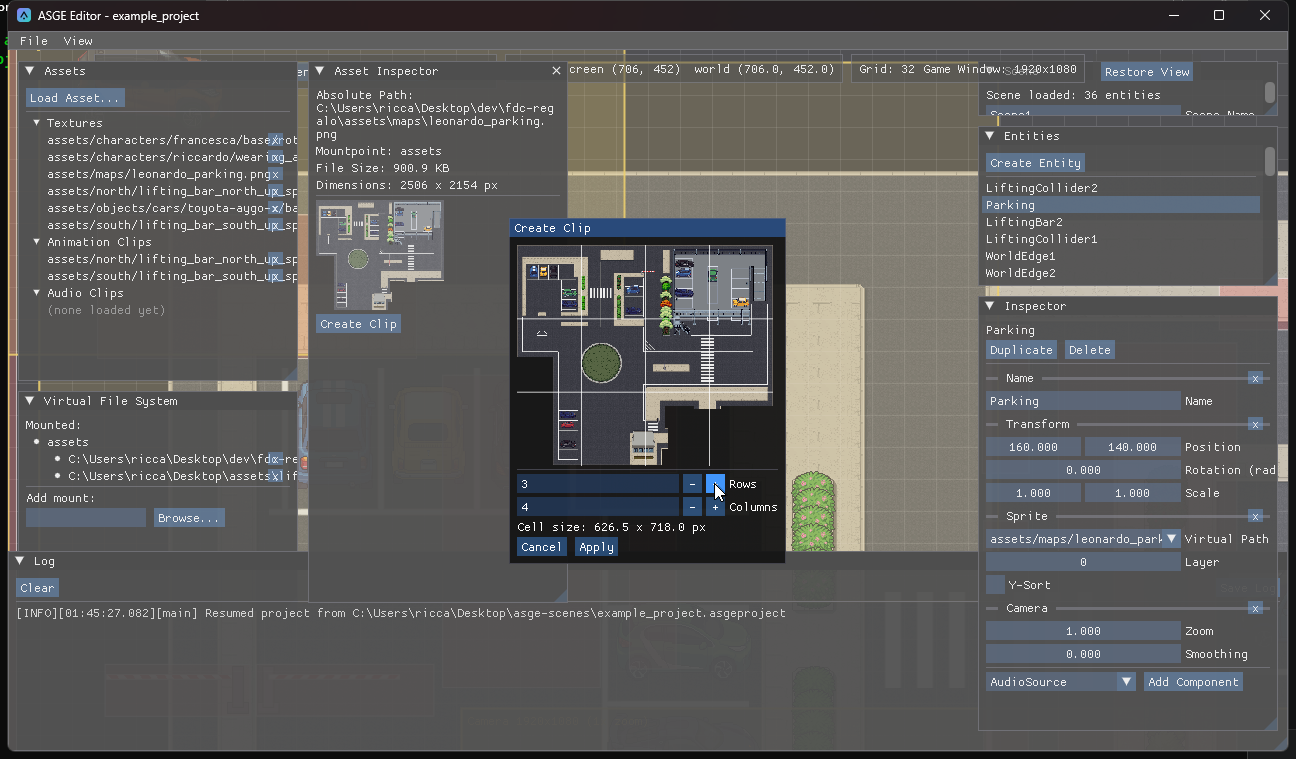Click the Entities panel scrollbar
Image resolution: width=1296 pixels, height=759 pixels.
[1270, 162]
